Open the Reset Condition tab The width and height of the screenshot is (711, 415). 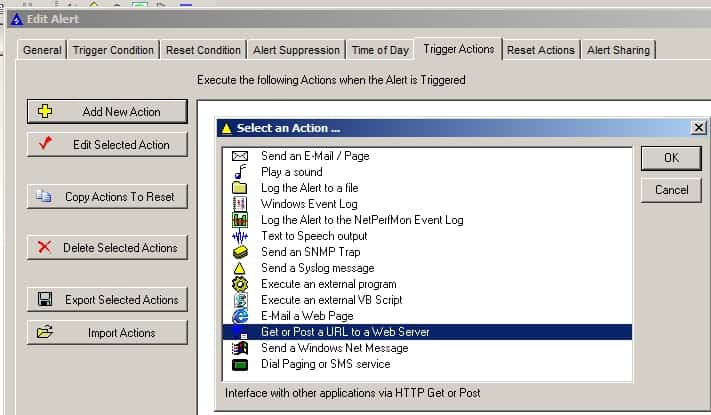(x=203, y=50)
